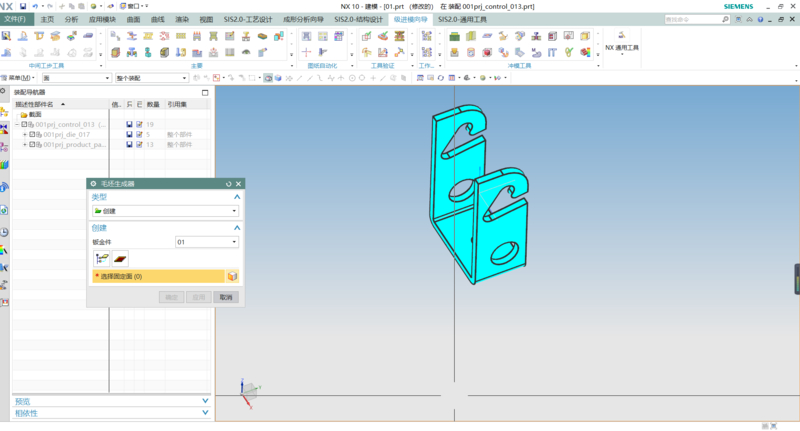Open the selection filter combo box
The height and width of the screenshot is (431, 800).
click(76, 78)
